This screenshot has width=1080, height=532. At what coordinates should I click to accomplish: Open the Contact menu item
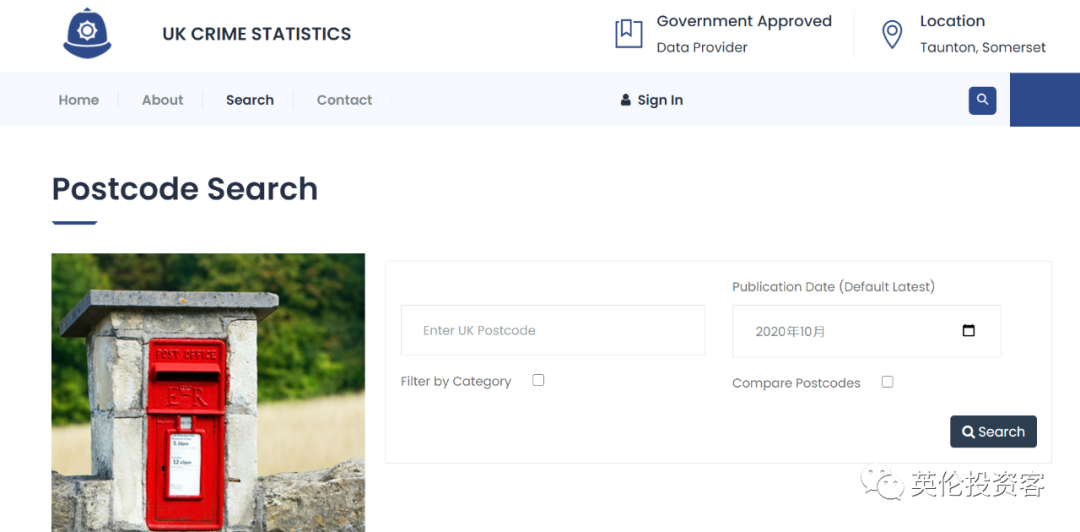344,100
